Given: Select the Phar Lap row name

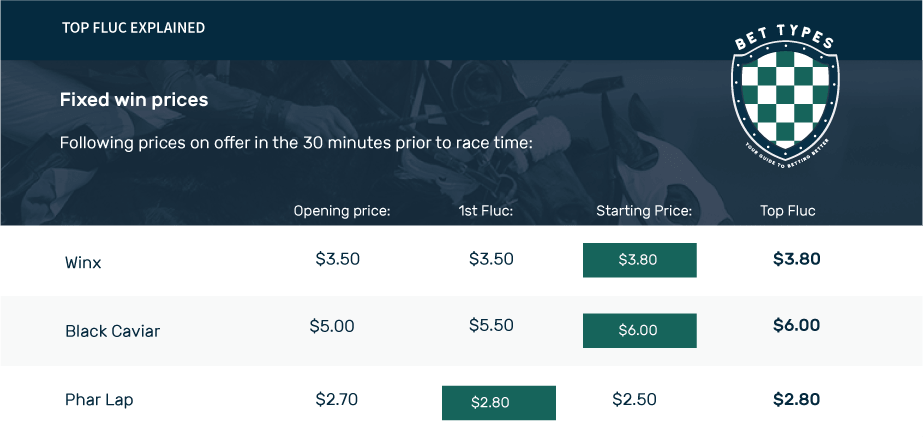Looking at the screenshot, I should point(99,400).
